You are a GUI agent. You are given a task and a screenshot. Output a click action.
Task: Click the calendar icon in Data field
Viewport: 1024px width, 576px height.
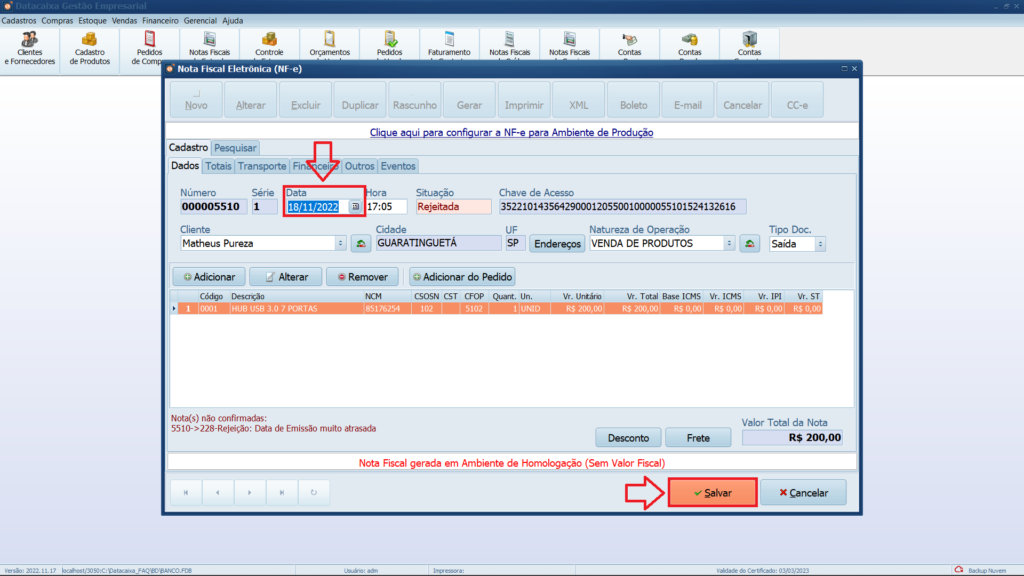point(354,207)
